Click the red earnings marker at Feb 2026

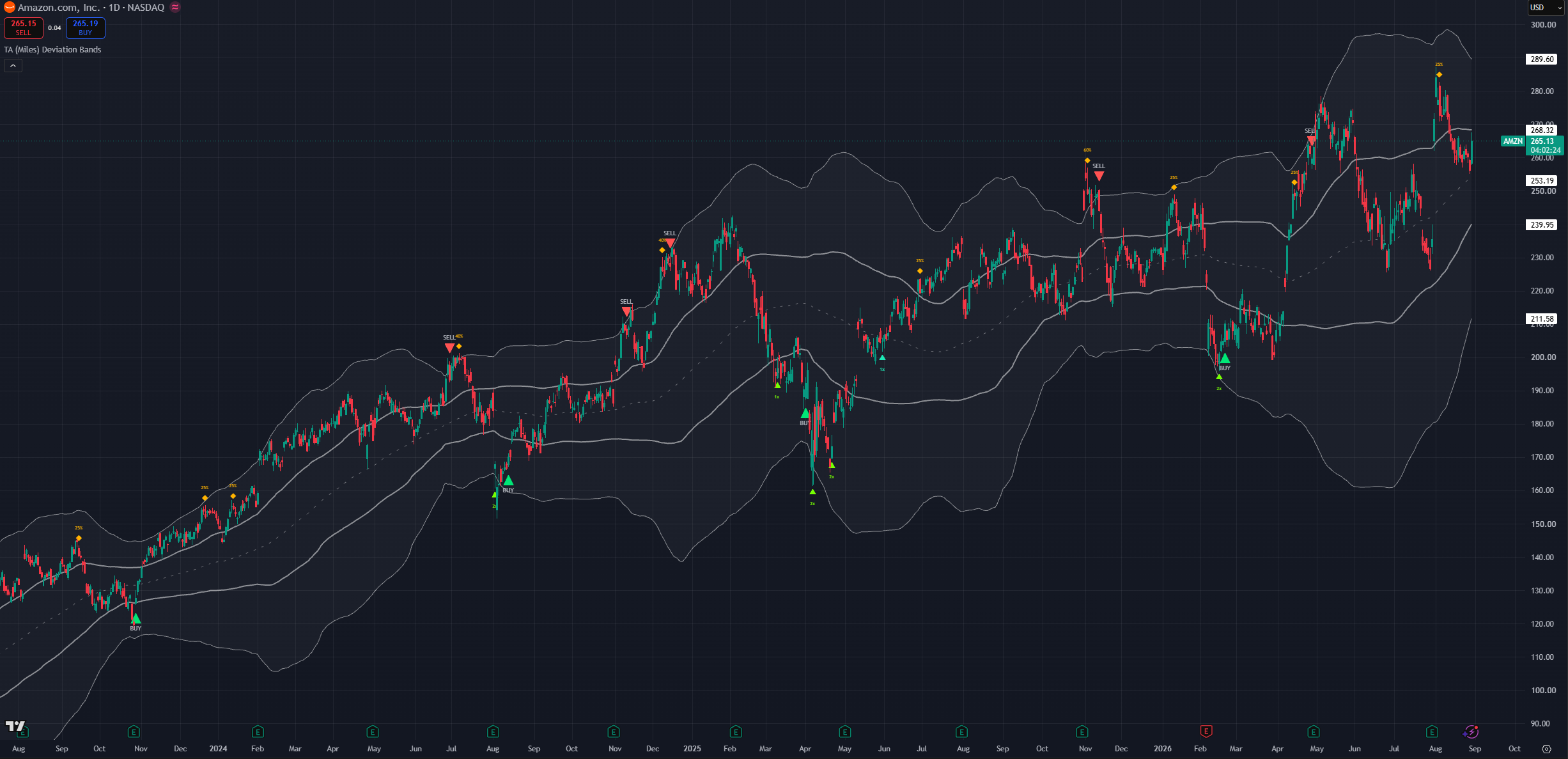[x=1206, y=731]
